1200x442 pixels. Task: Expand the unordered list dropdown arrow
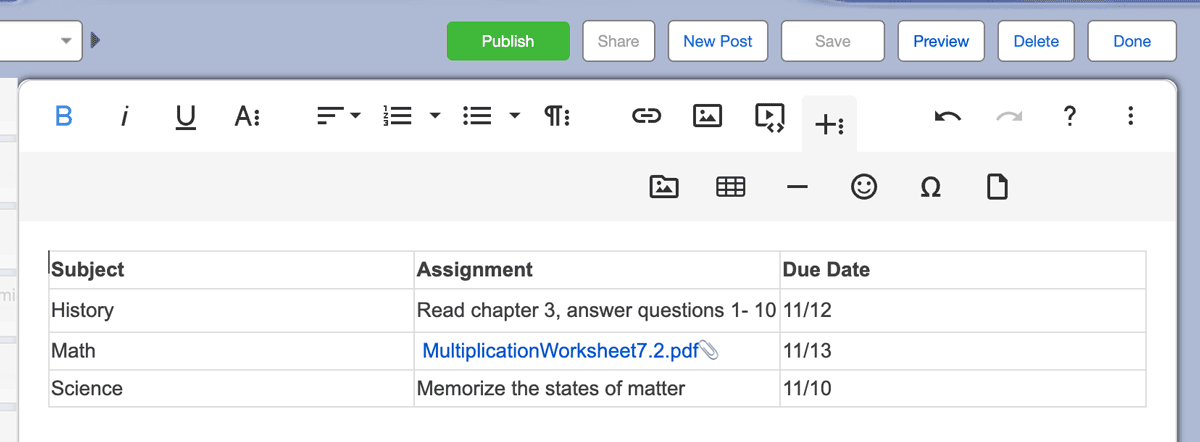[x=515, y=117]
